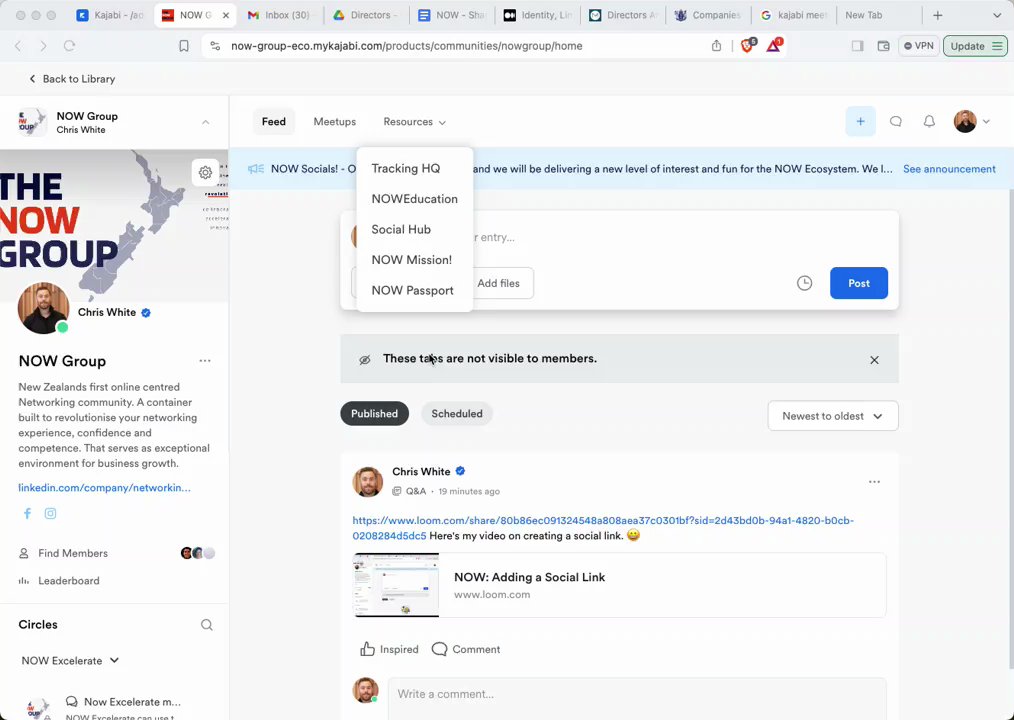Switch to the Kajabi browser tab
1014x720 pixels.
(x=111, y=16)
